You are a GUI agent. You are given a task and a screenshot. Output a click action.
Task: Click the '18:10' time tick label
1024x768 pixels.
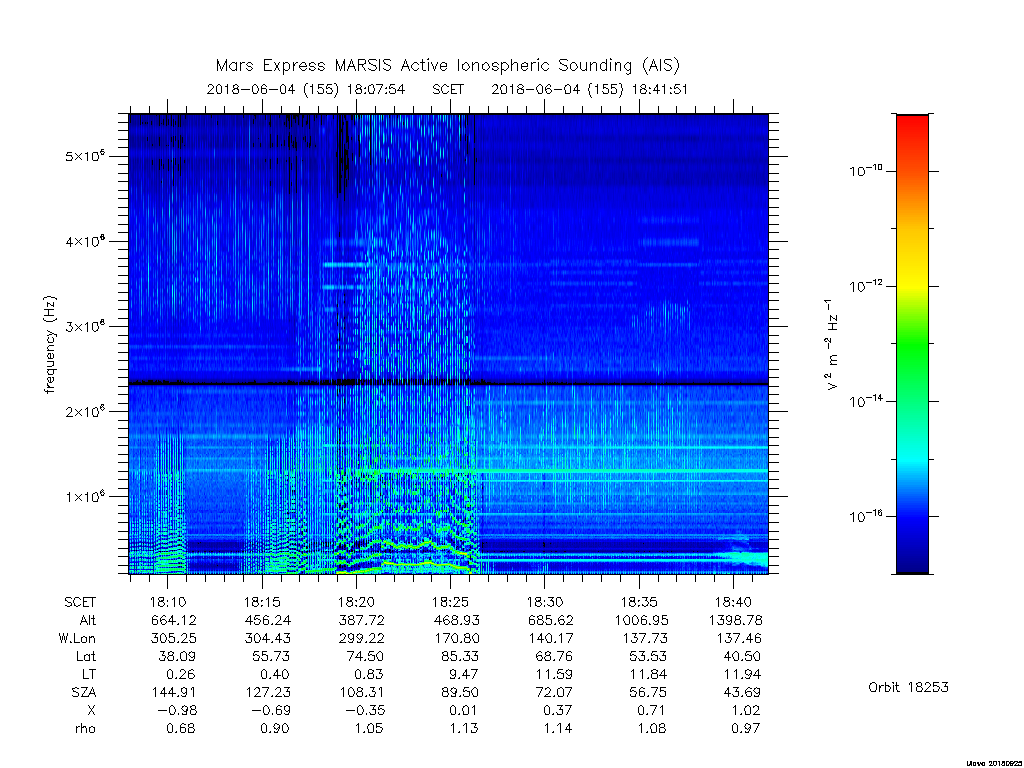(x=168, y=602)
